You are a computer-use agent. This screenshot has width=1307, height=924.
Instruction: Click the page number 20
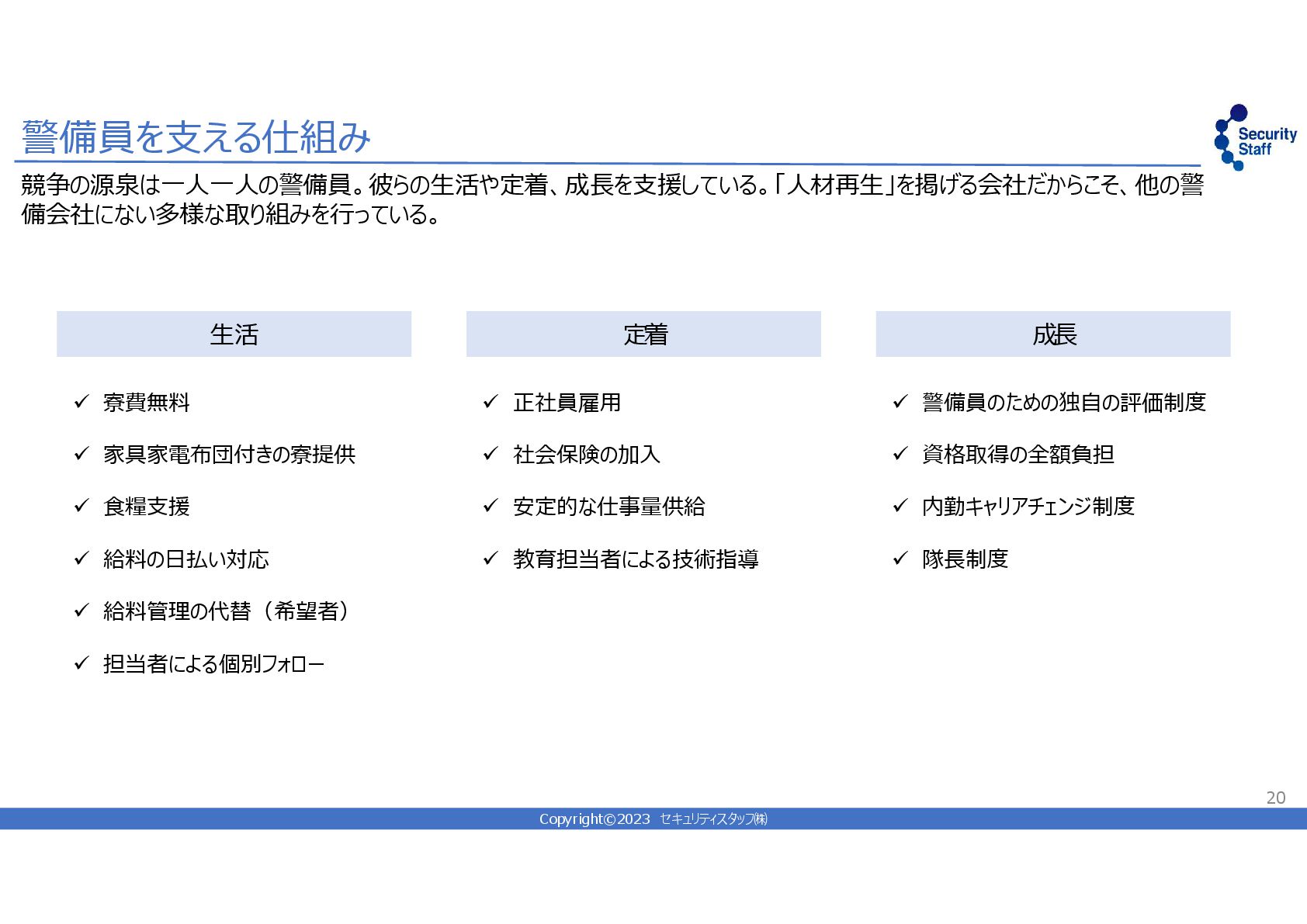click(x=1276, y=798)
